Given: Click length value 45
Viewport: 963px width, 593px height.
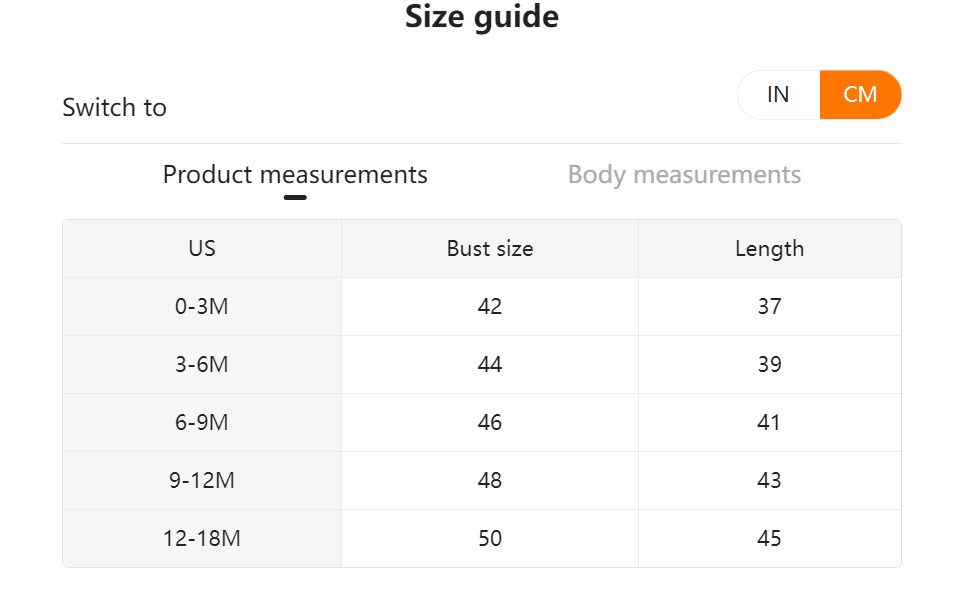Looking at the screenshot, I should tap(769, 539).
